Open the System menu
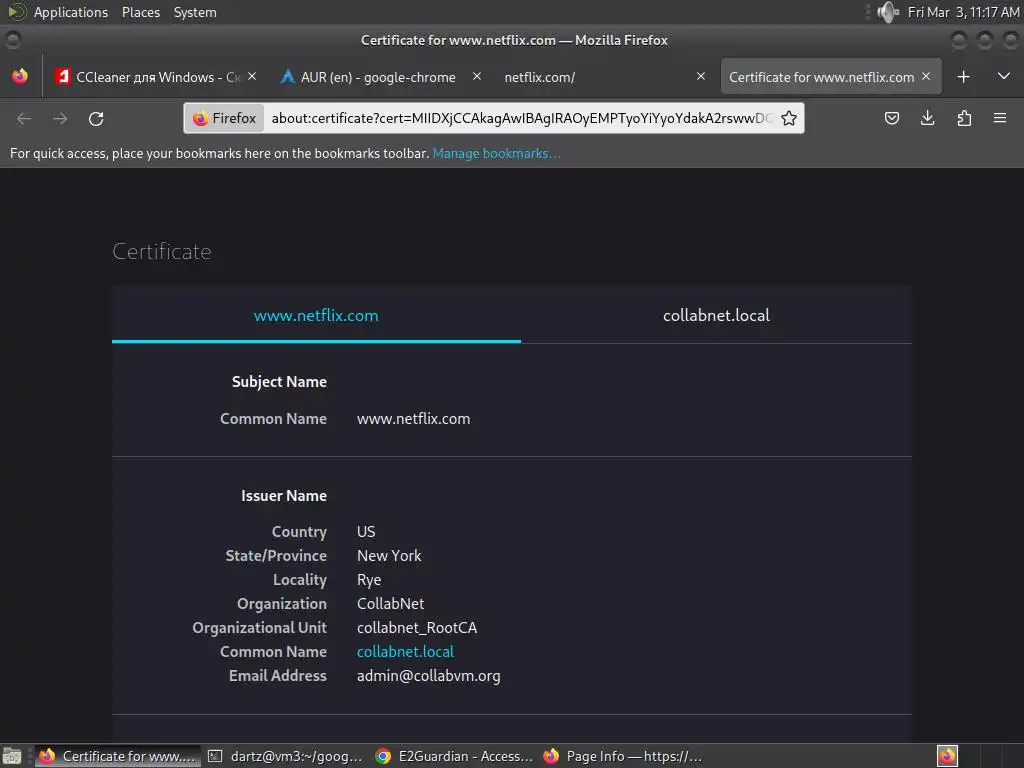This screenshot has width=1024, height=768. (x=195, y=12)
